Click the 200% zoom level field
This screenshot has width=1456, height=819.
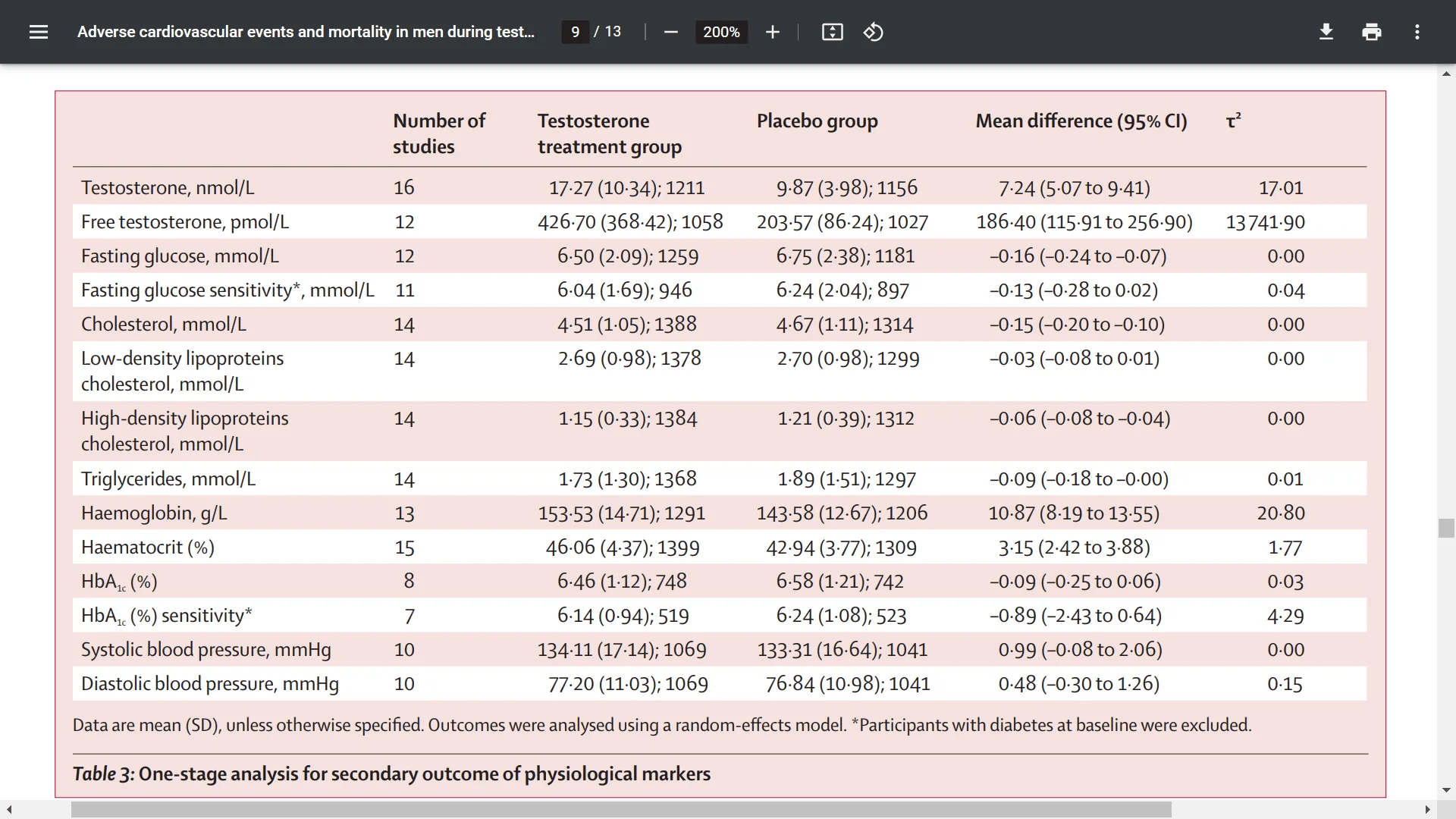(721, 32)
